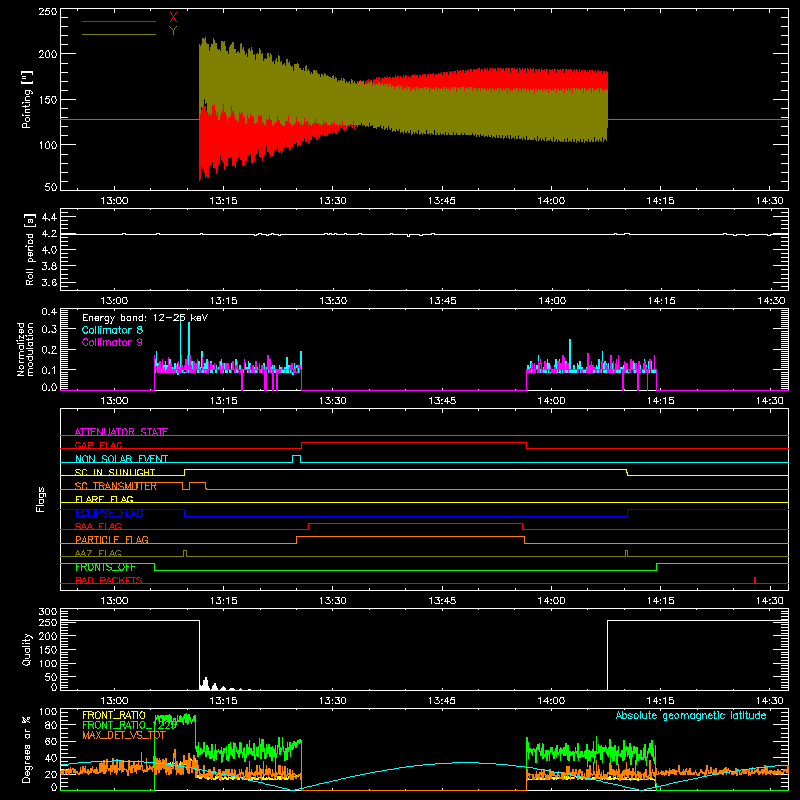Click the cyan NON_SOLAR_EVENT pulse

tap(296, 459)
